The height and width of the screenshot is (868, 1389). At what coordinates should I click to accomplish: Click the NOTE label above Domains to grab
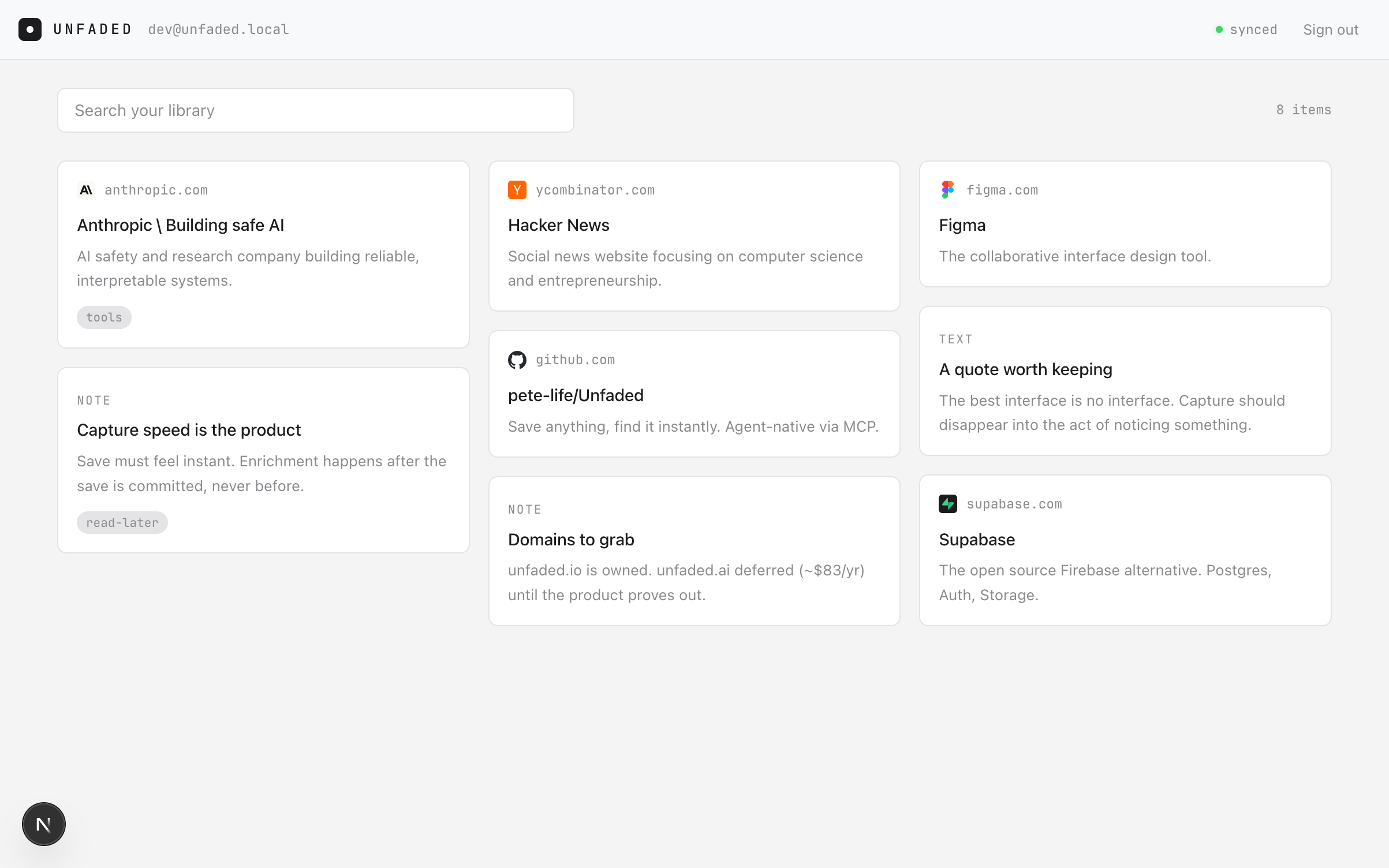click(x=525, y=510)
